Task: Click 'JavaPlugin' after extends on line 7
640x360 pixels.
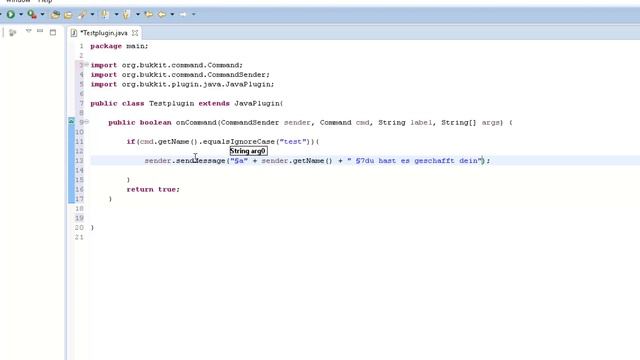Action: (x=257, y=104)
